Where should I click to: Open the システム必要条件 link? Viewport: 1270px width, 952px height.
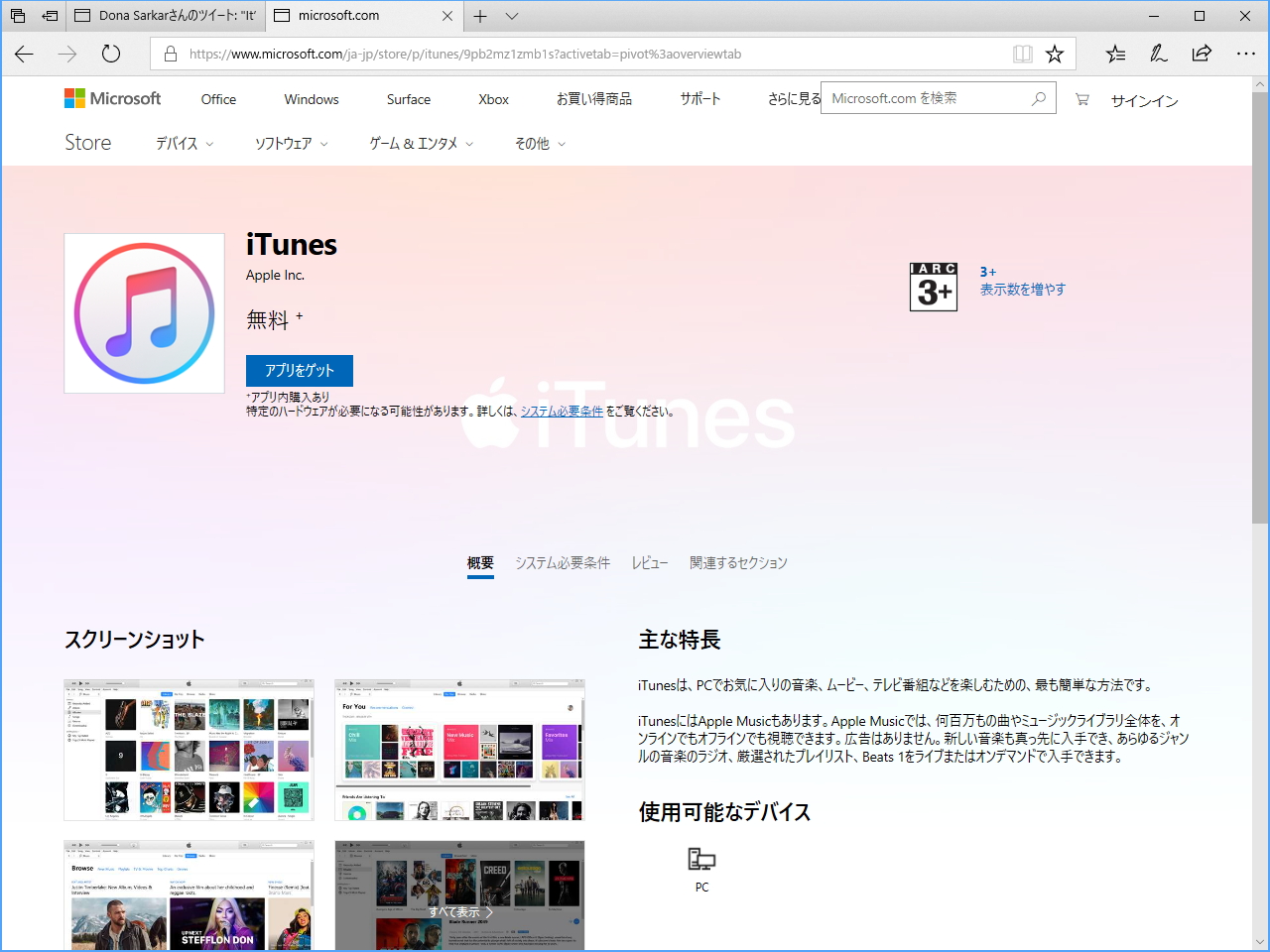coord(563,411)
